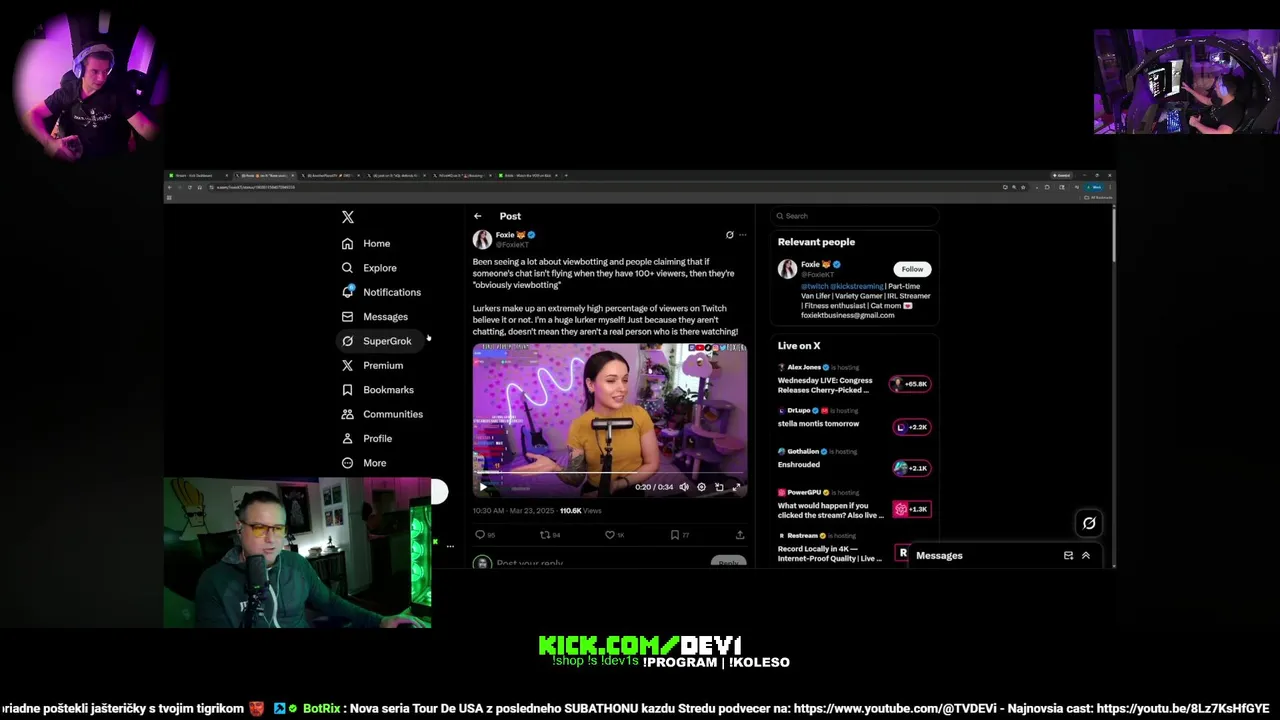Click the browser page scrollbar
1280x720 pixels.
click(x=1113, y=235)
